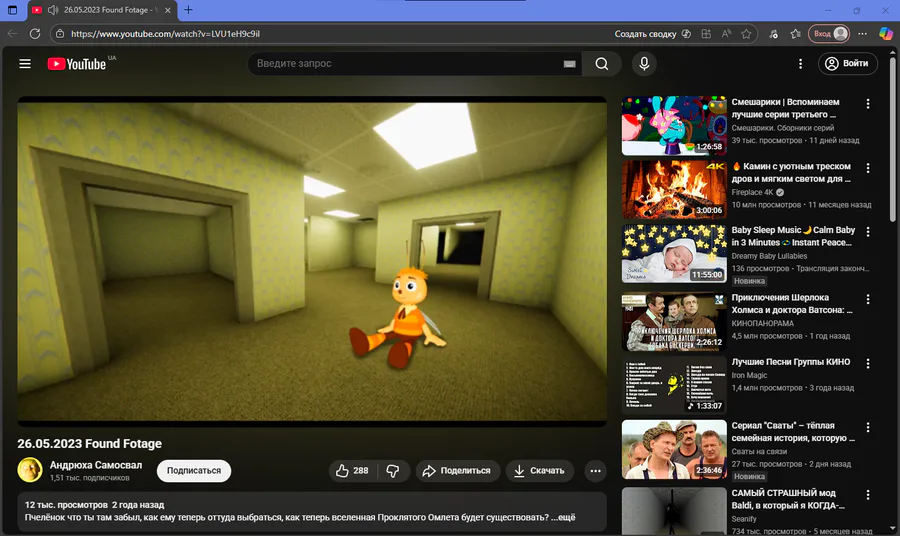This screenshot has height=536, width=900.
Task: Open the Шерлок Холмс video thumbnail
Action: pyautogui.click(x=674, y=321)
